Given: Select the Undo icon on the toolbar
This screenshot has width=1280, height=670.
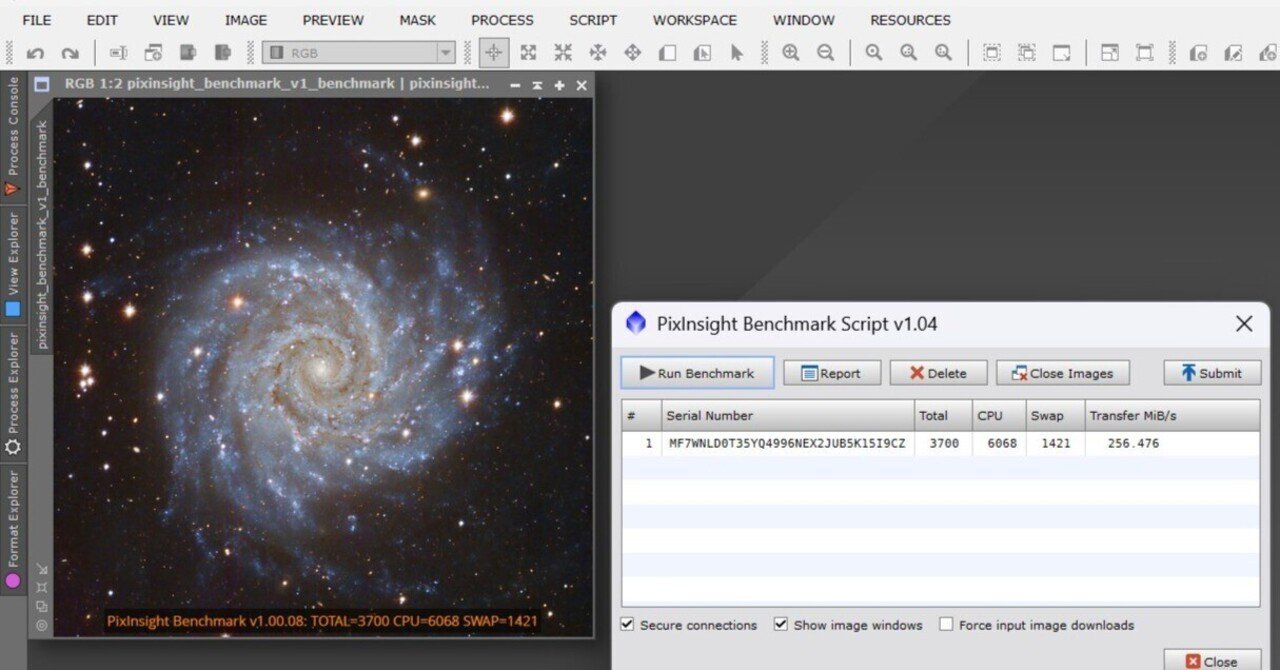Looking at the screenshot, I should click(38, 52).
